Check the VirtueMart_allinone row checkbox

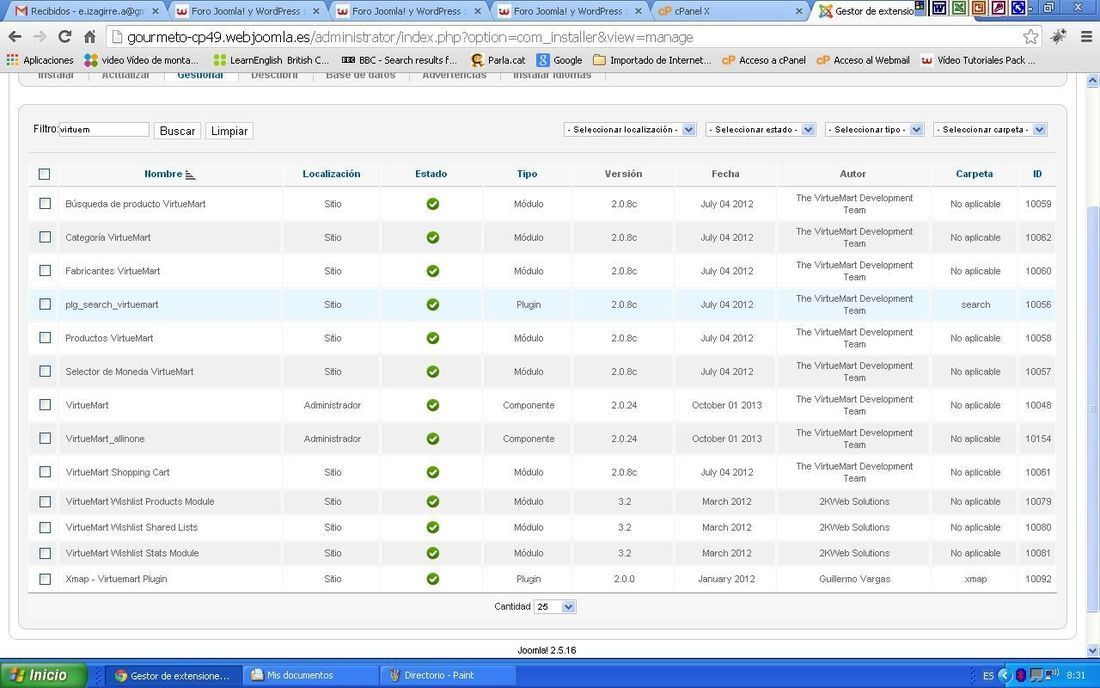[x=45, y=438]
